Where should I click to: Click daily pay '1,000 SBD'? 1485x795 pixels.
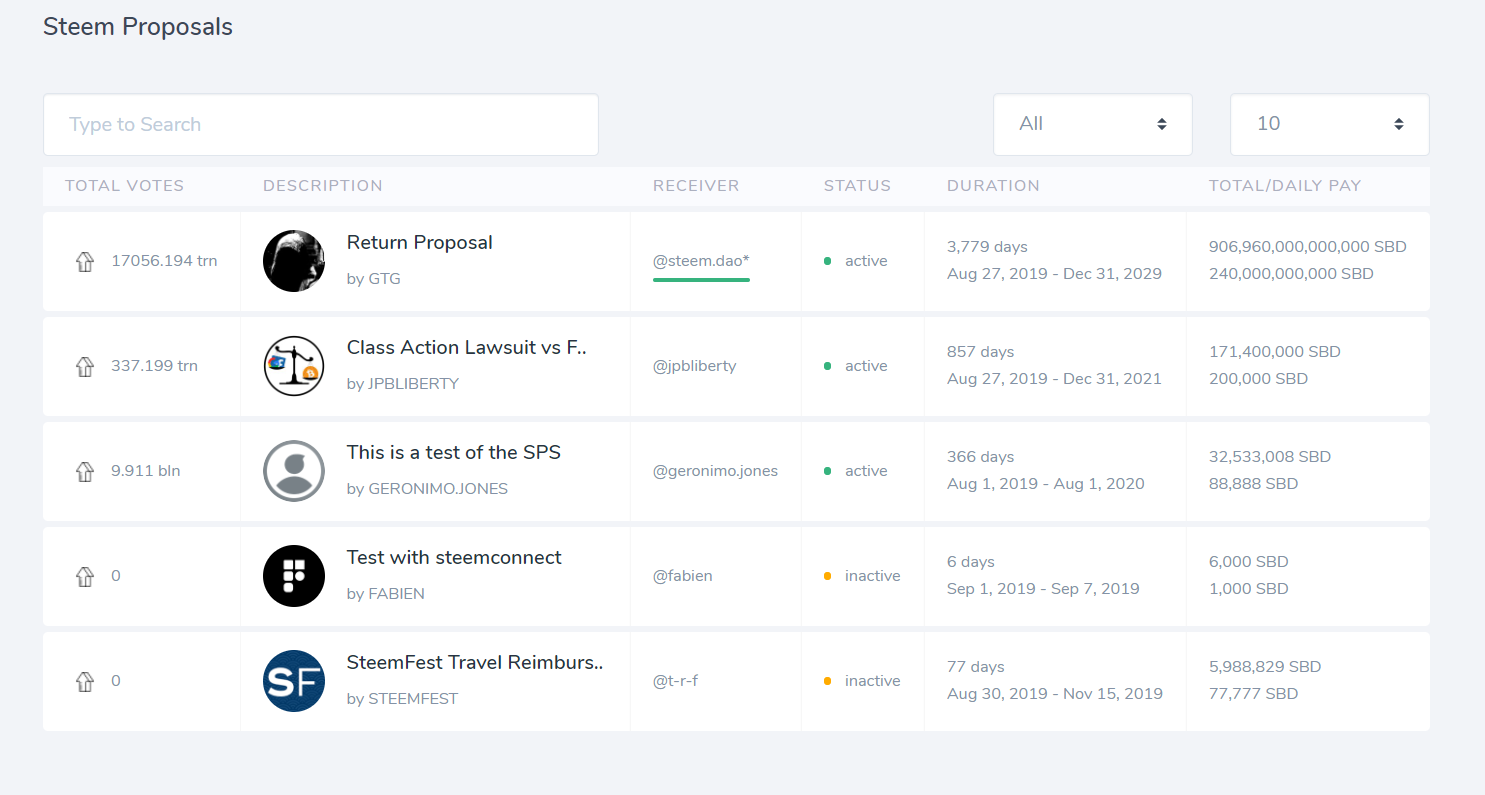point(1249,589)
